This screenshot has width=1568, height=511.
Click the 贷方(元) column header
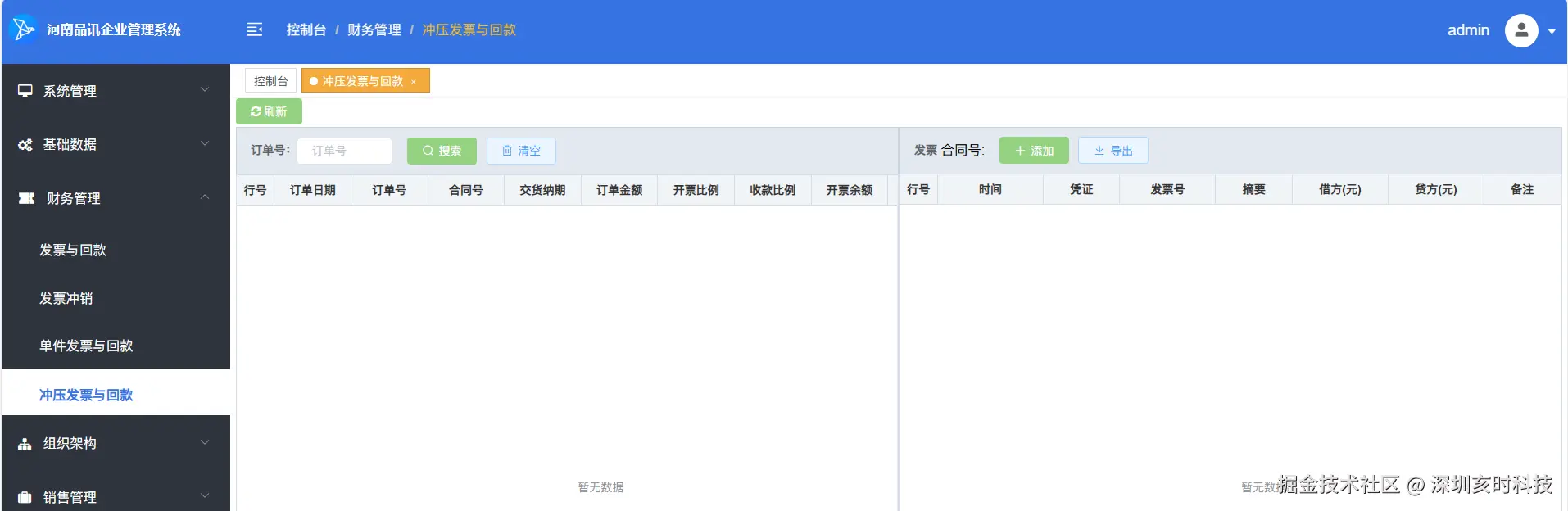pyautogui.click(x=1436, y=189)
